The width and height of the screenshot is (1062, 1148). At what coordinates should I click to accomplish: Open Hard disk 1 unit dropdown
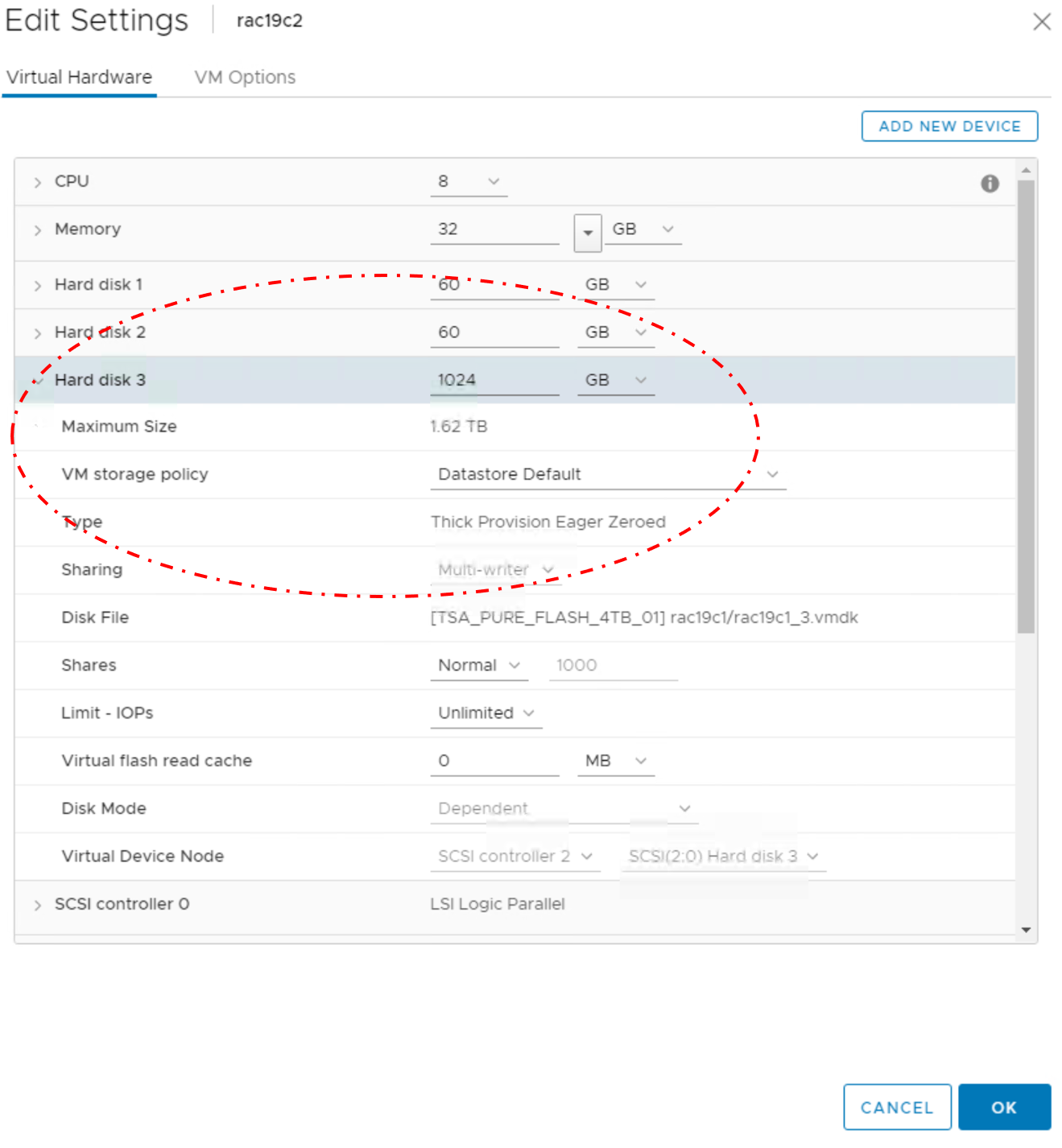coord(616,285)
